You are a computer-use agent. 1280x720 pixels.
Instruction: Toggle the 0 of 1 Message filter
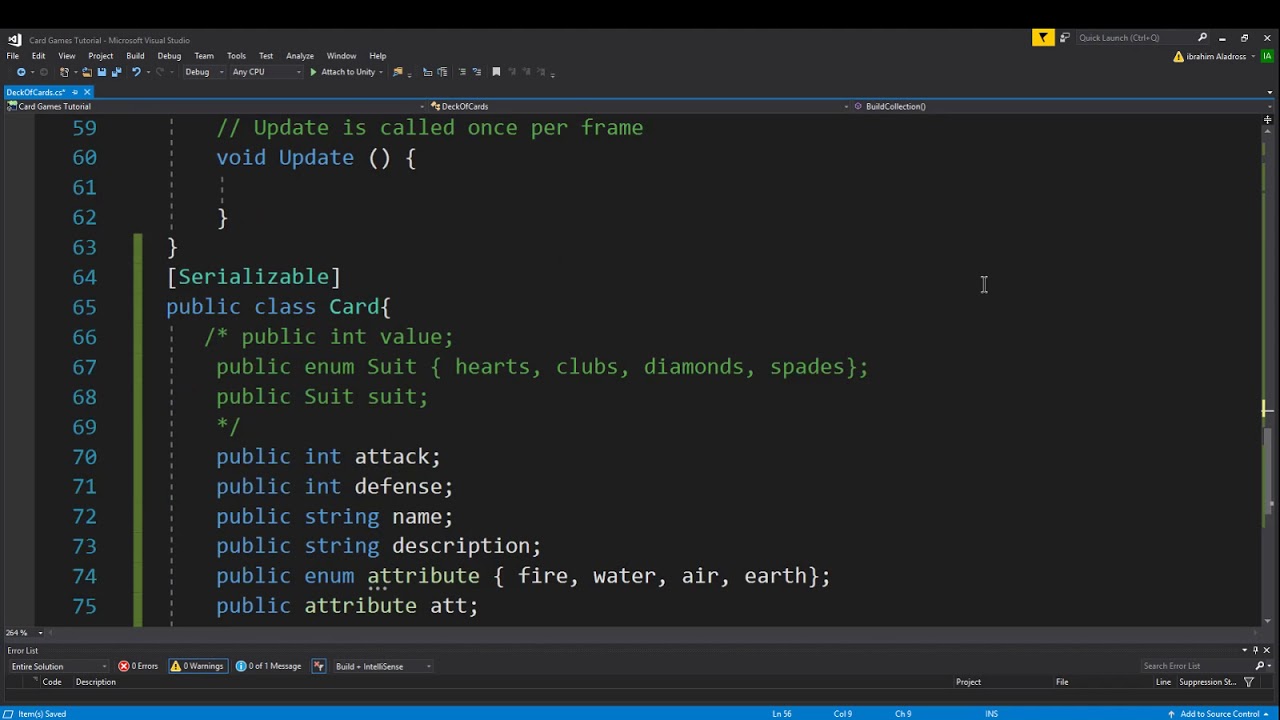pyautogui.click(x=269, y=666)
